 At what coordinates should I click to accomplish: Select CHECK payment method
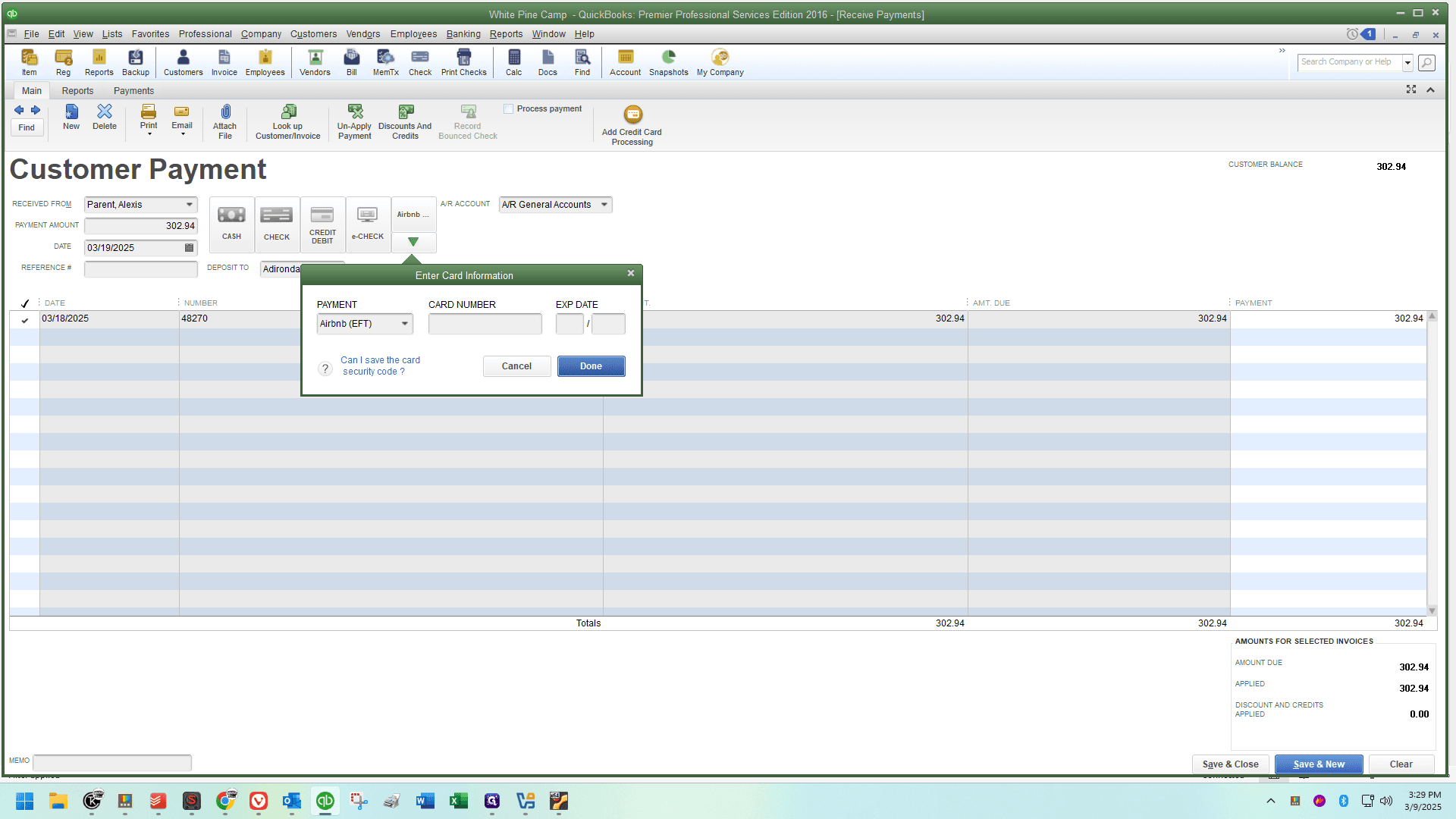(x=277, y=224)
